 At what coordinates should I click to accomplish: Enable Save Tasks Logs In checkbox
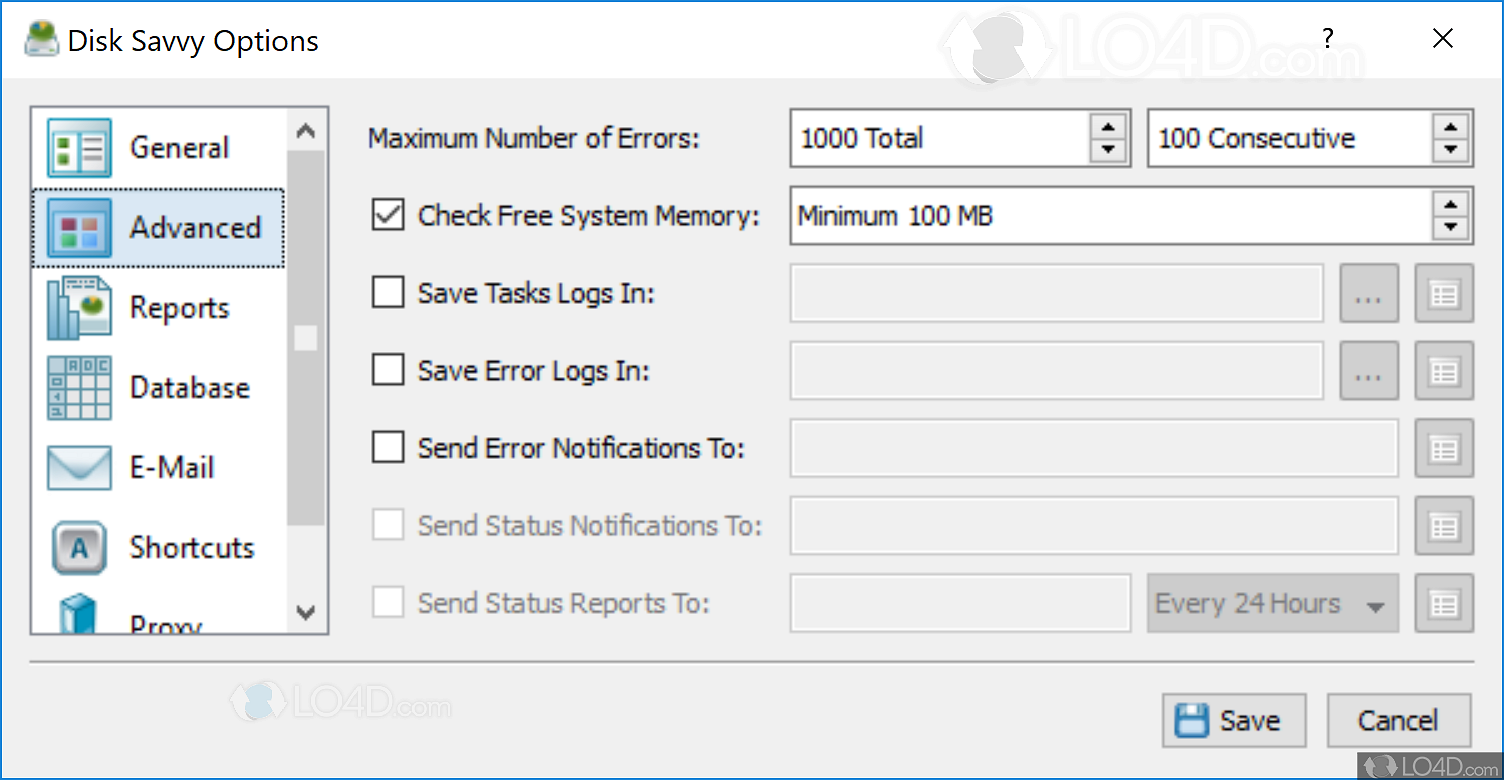click(388, 293)
